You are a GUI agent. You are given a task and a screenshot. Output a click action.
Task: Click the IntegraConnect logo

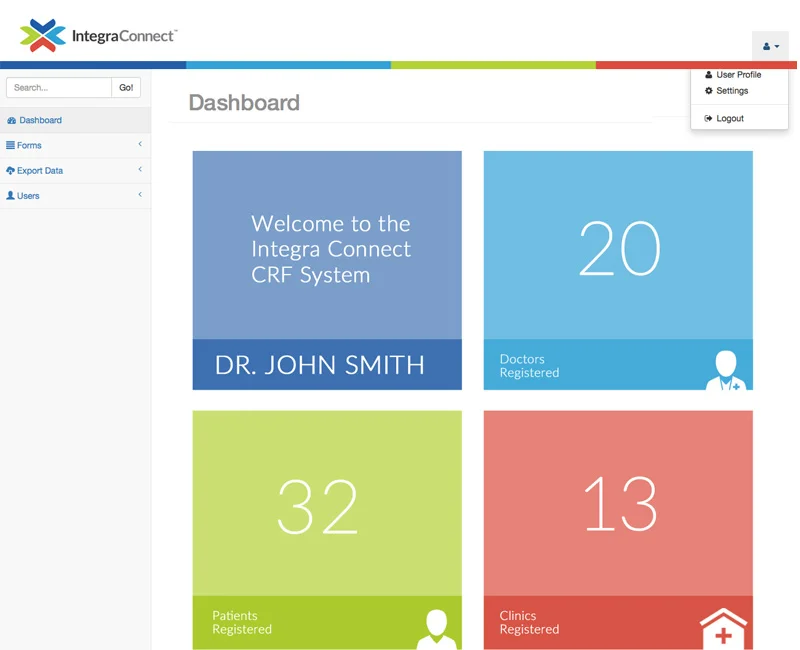[x=98, y=35]
